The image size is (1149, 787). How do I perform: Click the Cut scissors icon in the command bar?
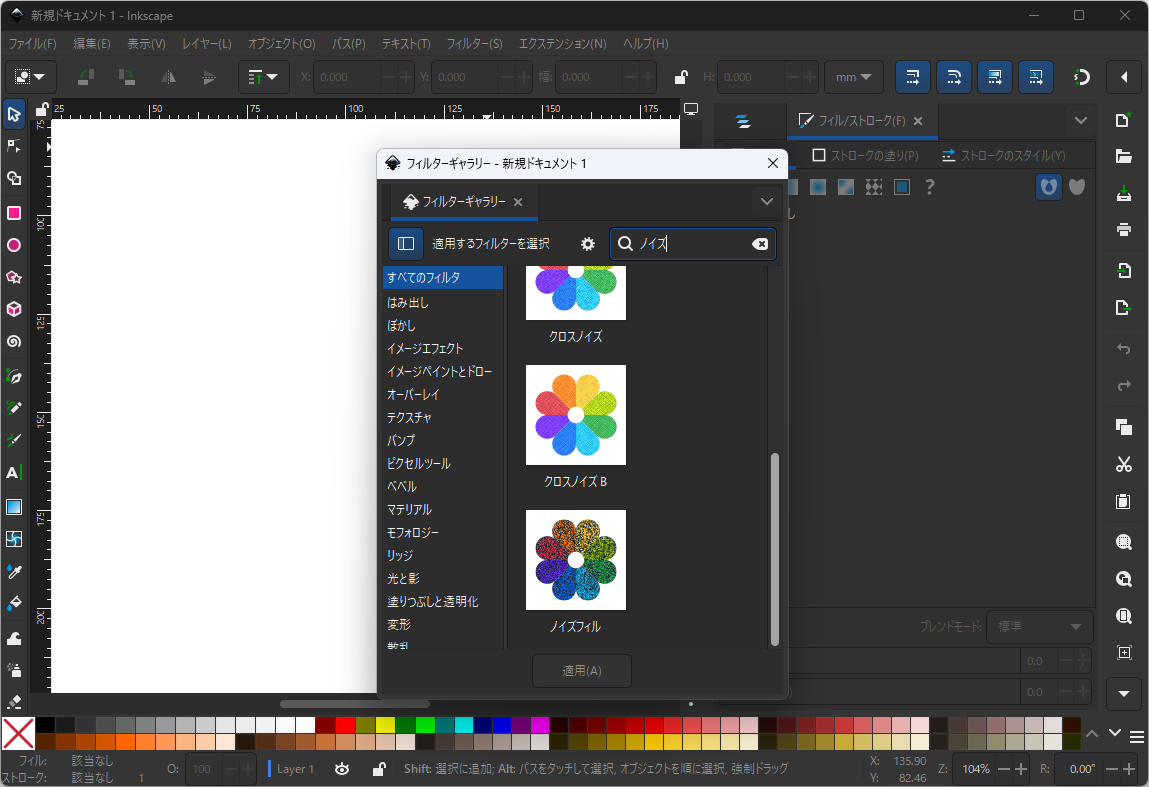tap(1123, 464)
